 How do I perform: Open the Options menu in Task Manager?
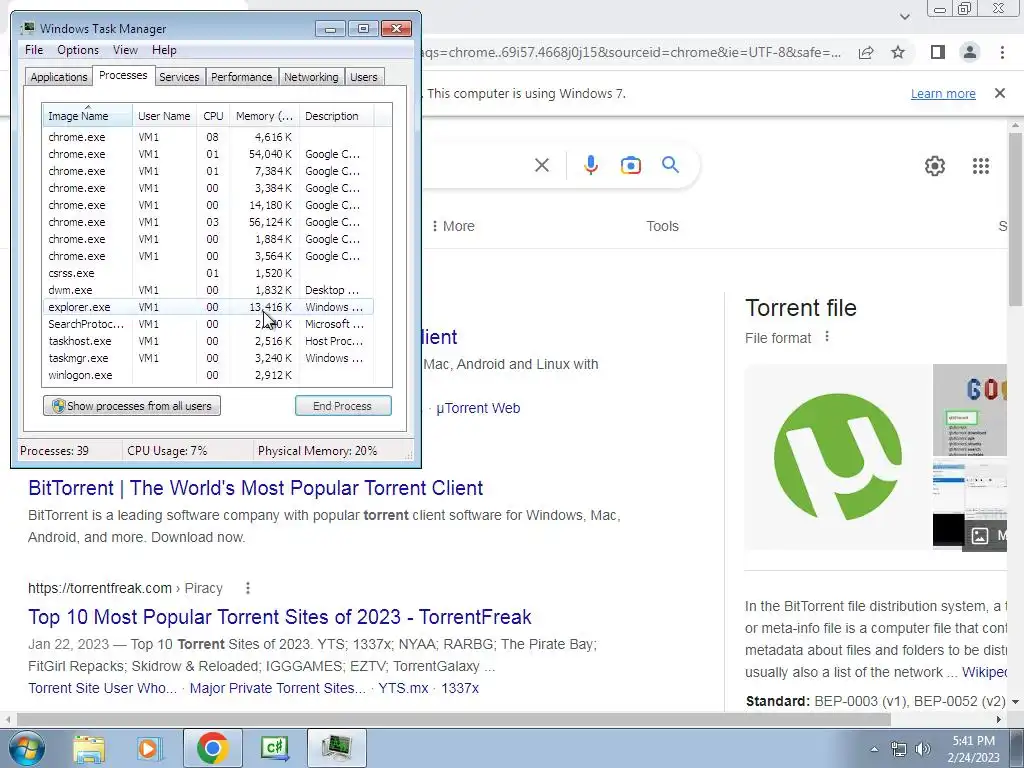click(x=78, y=50)
